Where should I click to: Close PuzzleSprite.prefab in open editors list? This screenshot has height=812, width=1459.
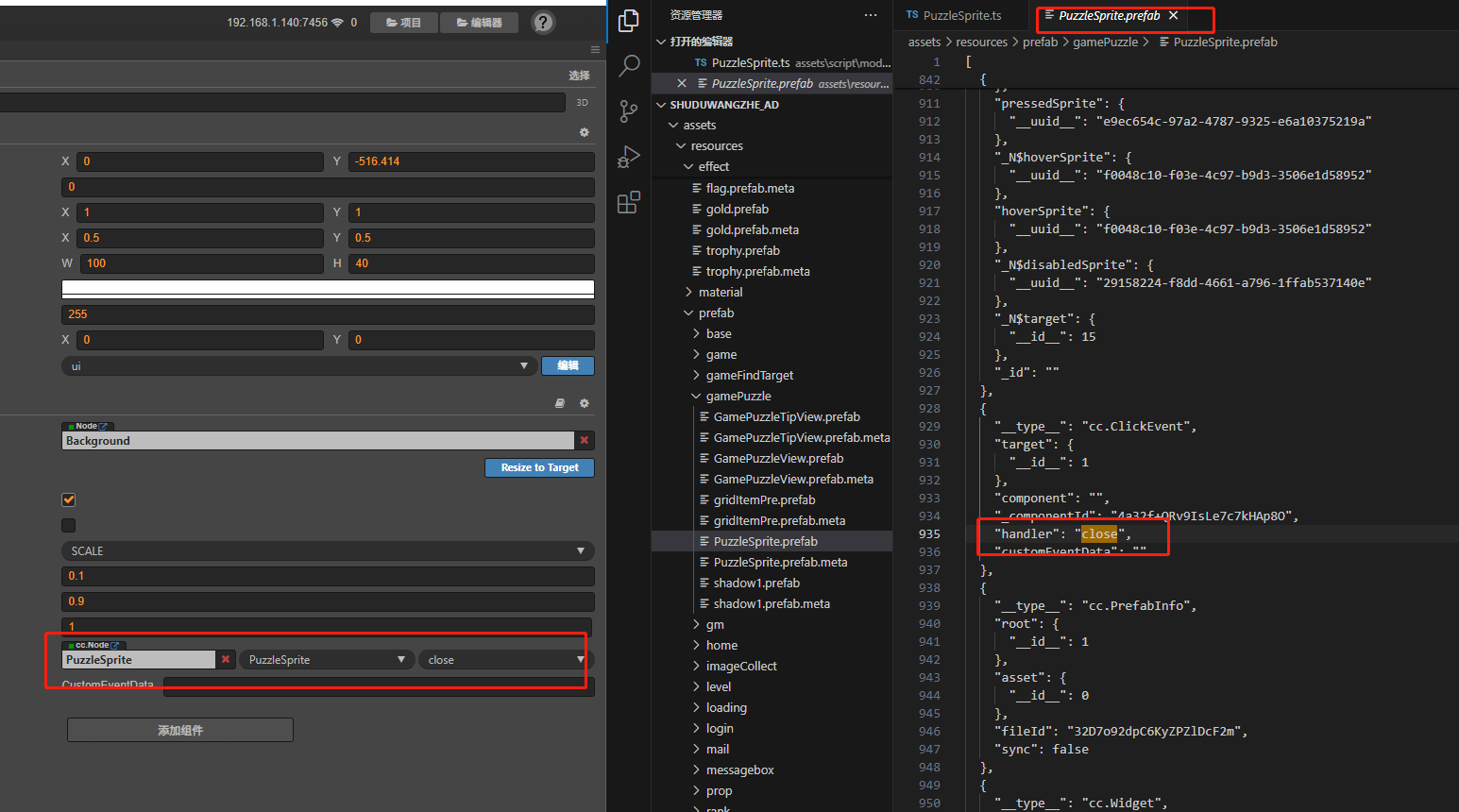(682, 83)
